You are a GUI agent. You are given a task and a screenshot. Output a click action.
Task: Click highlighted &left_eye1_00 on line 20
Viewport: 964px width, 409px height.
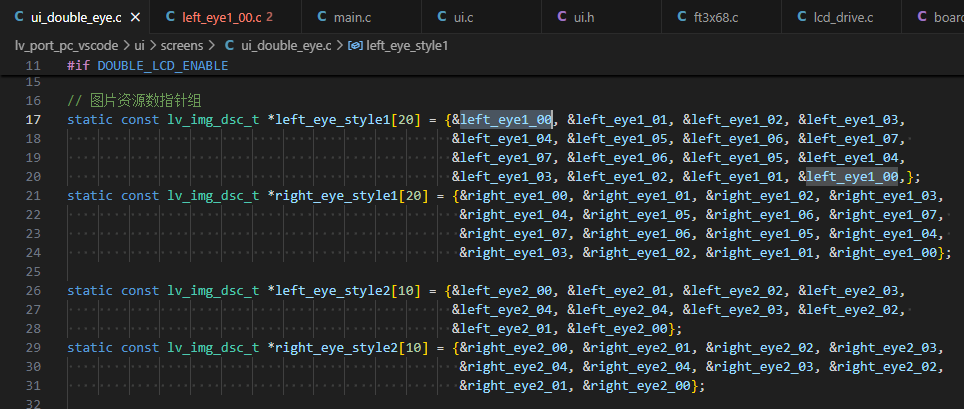pyautogui.click(x=848, y=177)
